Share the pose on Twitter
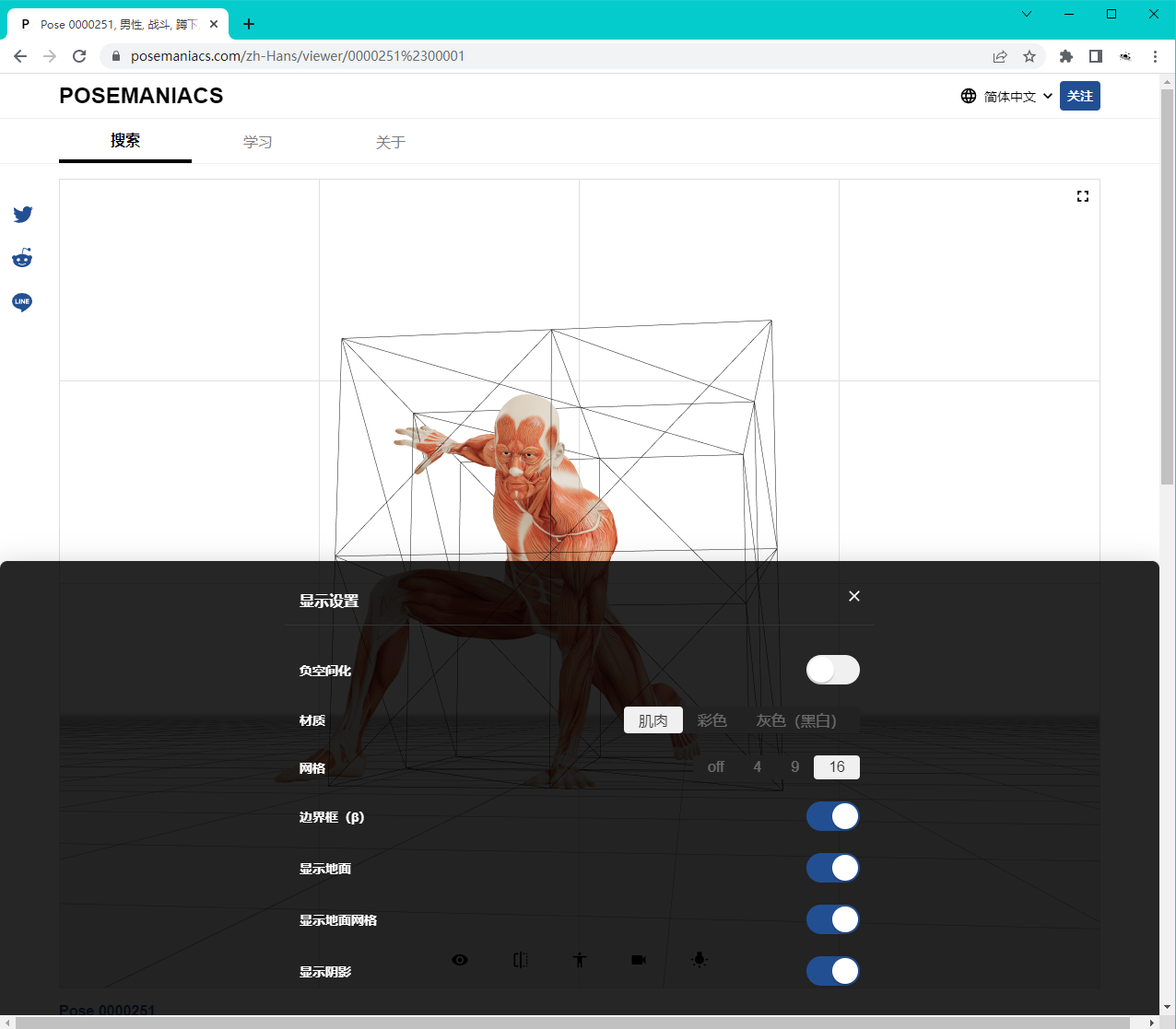 point(23,215)
